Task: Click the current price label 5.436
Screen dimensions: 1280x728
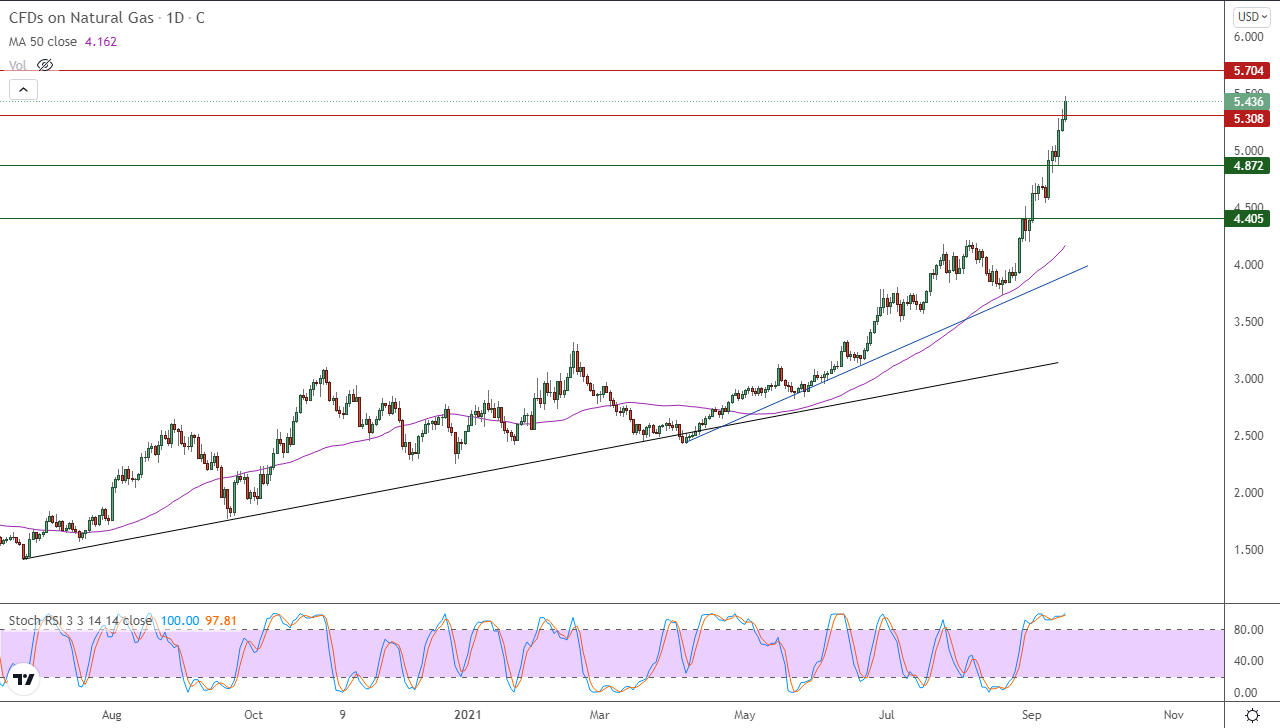Action: pos(1248,101)
